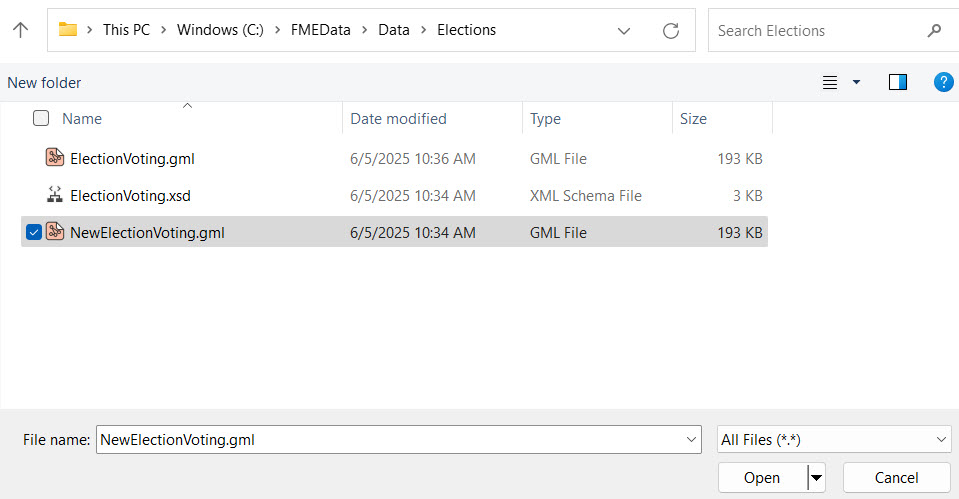This screenshot has height=499, width=959.
Task: Open the All Files type filter dropdown
Action: pos(834,439)
